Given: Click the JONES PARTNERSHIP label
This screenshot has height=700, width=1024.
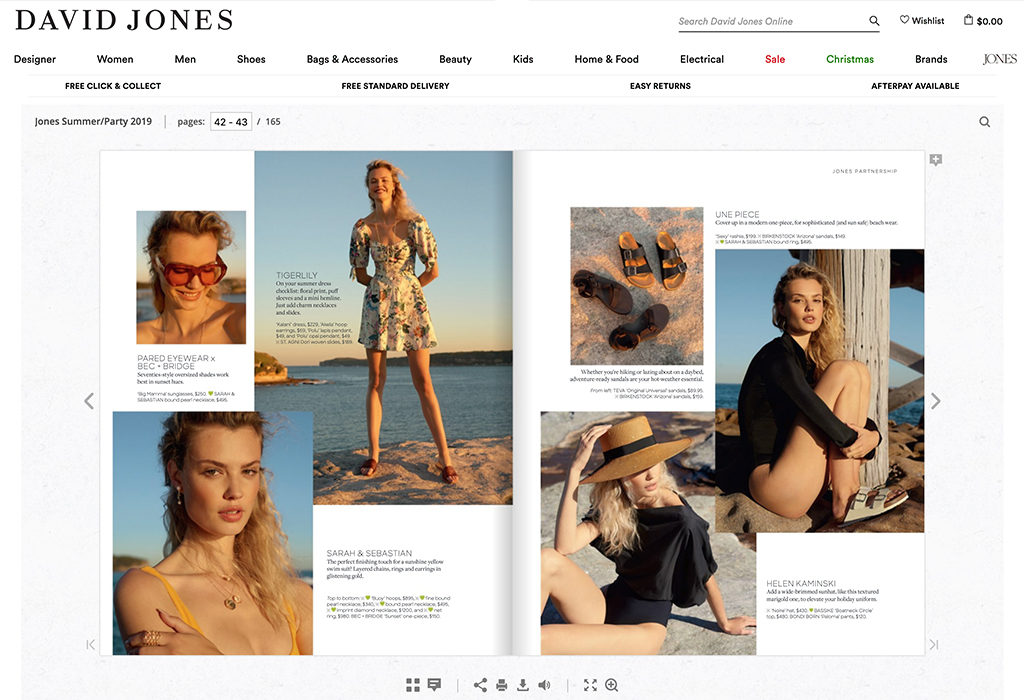Looking at the screenshot, I should [x=865, y=171].
